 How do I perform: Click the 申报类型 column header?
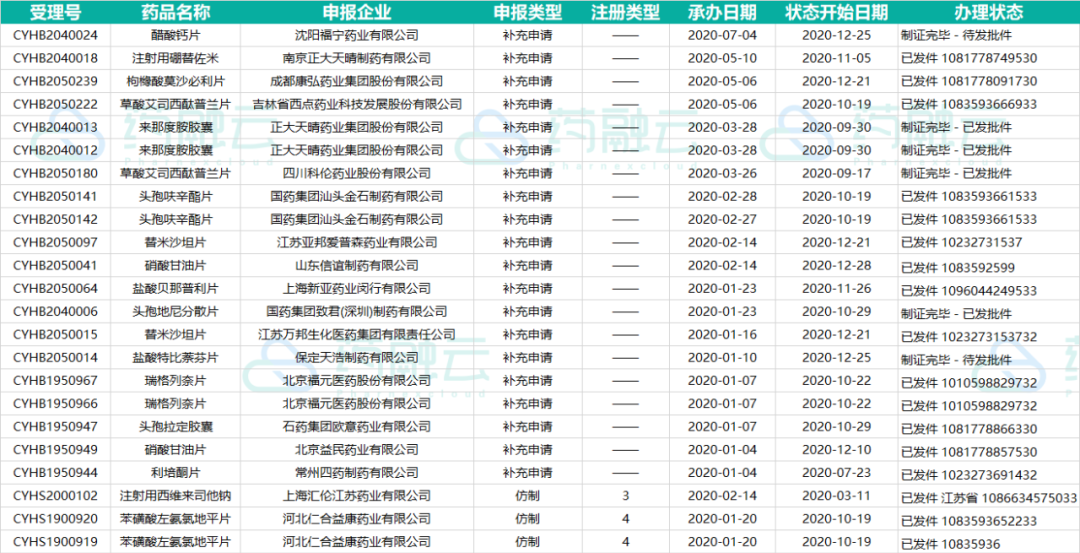[x=528, y=12]
